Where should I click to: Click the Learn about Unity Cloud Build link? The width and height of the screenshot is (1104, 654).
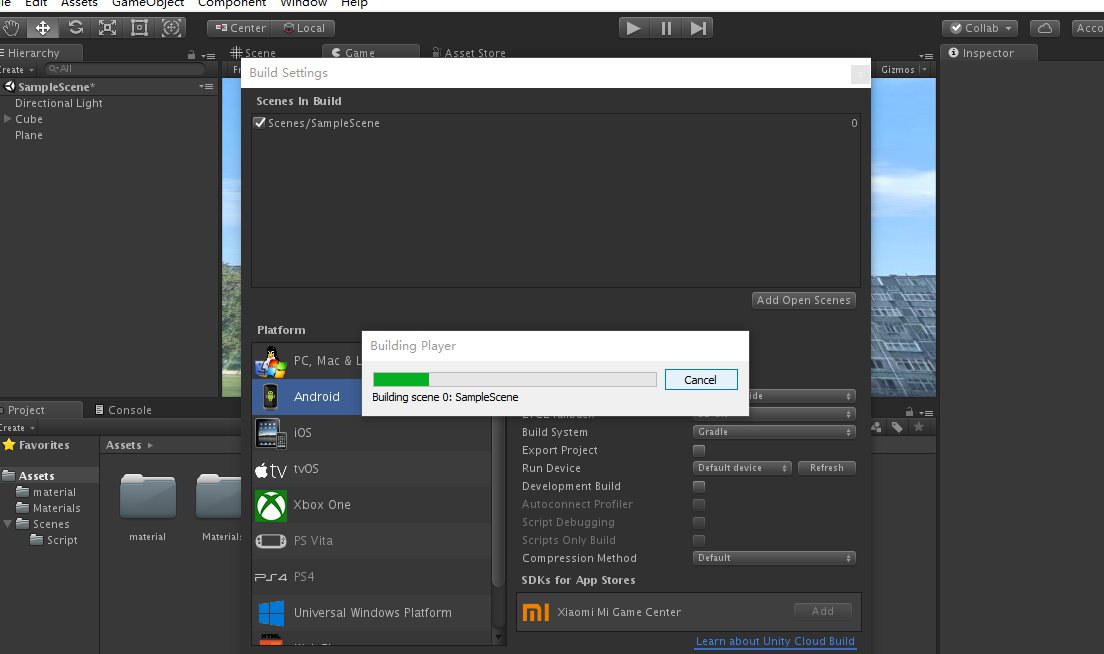(774, 641)
